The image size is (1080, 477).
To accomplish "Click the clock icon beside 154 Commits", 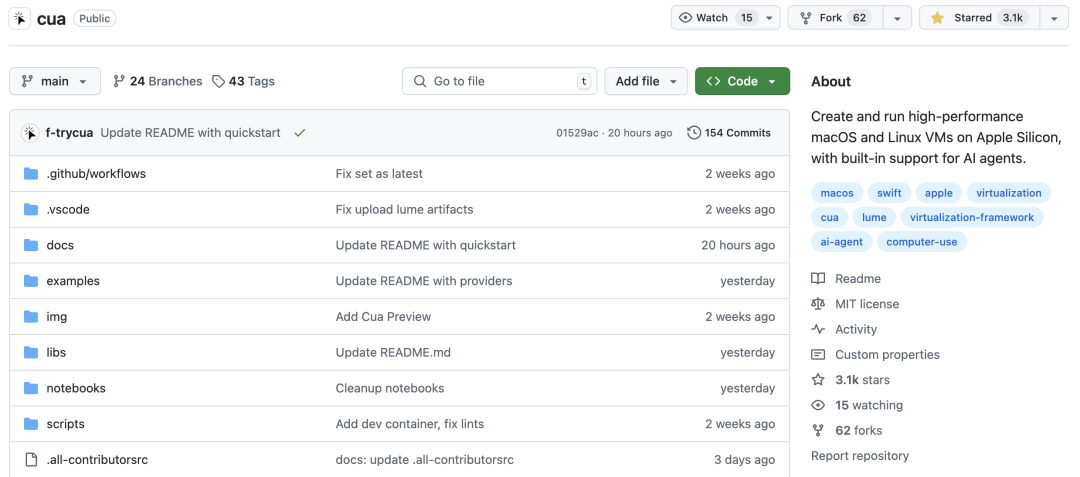I will (x=694, y=133).
